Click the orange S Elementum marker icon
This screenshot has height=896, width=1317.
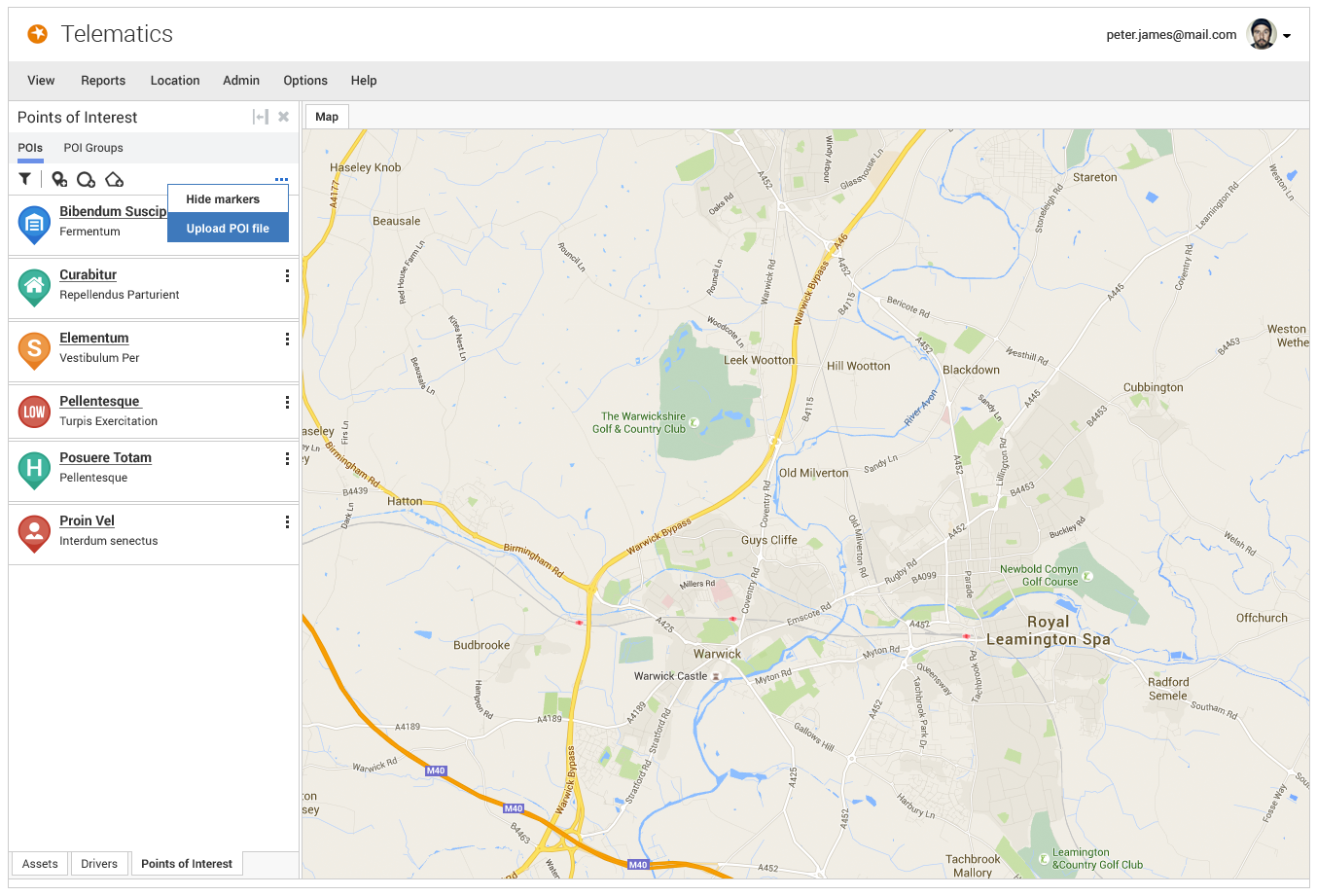34,351
